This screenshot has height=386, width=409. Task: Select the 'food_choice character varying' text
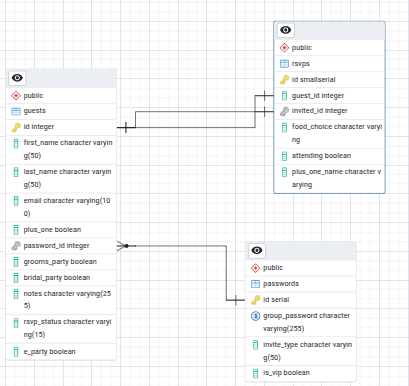(x=337, y=133)
